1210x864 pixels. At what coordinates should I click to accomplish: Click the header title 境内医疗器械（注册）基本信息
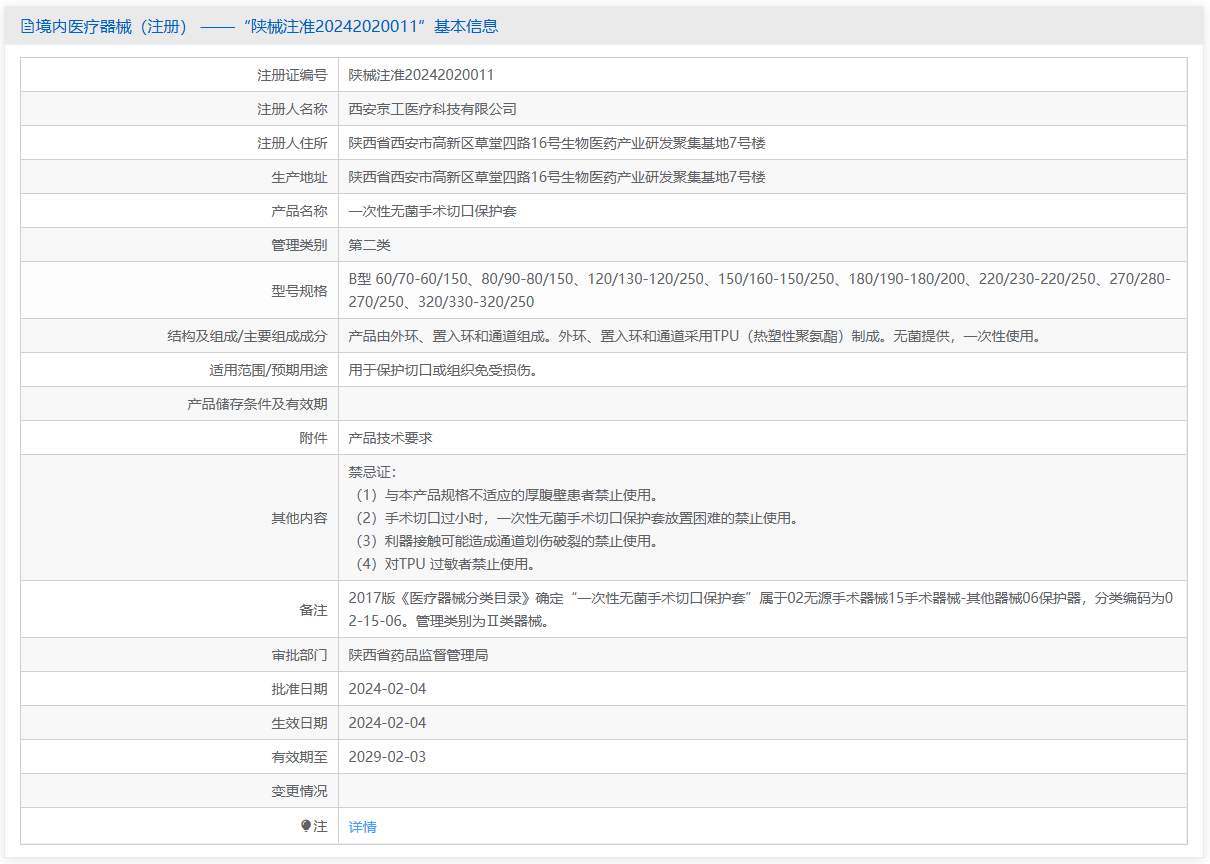click(x=266, y=27)
